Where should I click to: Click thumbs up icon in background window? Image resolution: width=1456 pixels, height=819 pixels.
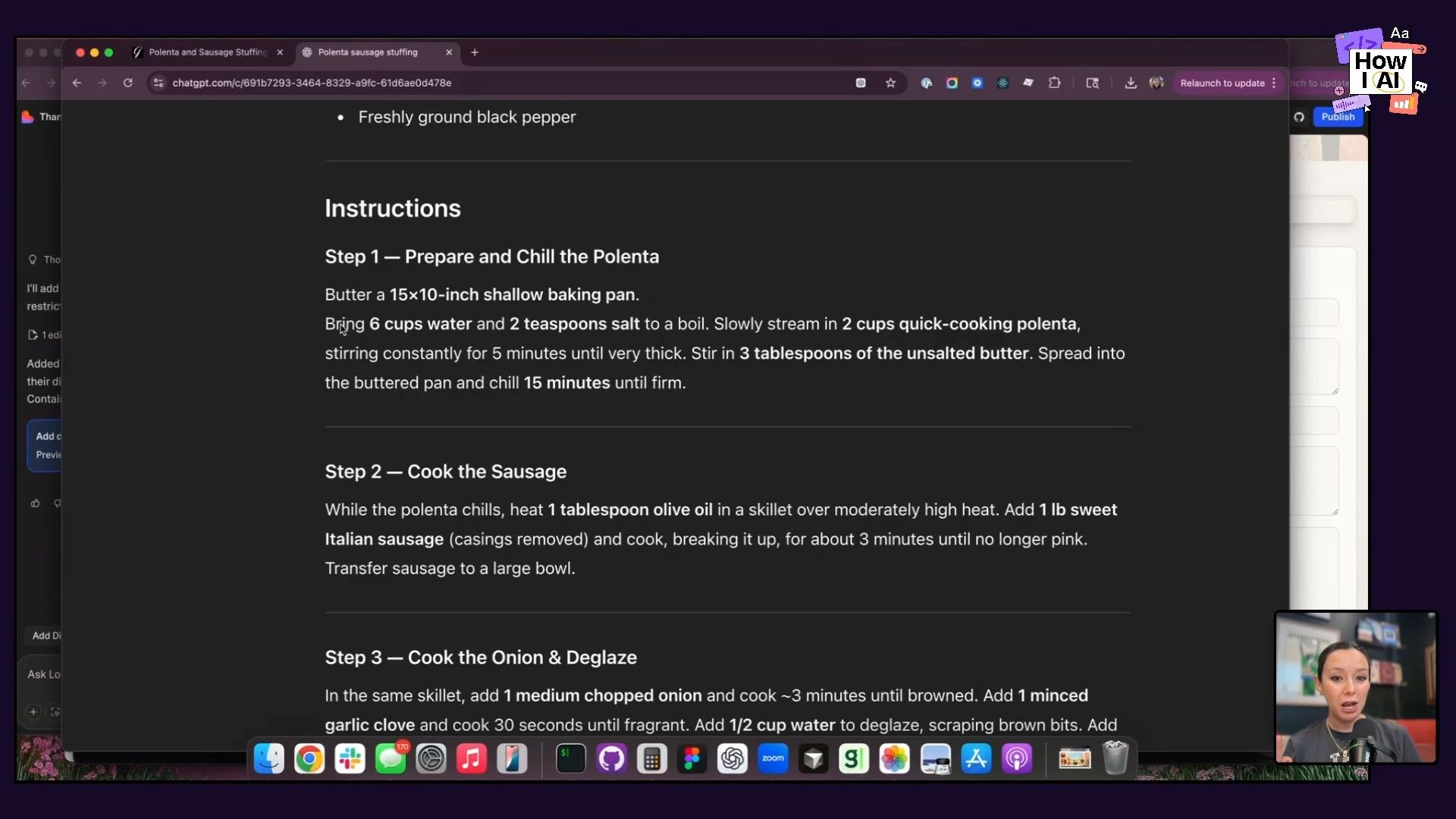tap(35, 503)
